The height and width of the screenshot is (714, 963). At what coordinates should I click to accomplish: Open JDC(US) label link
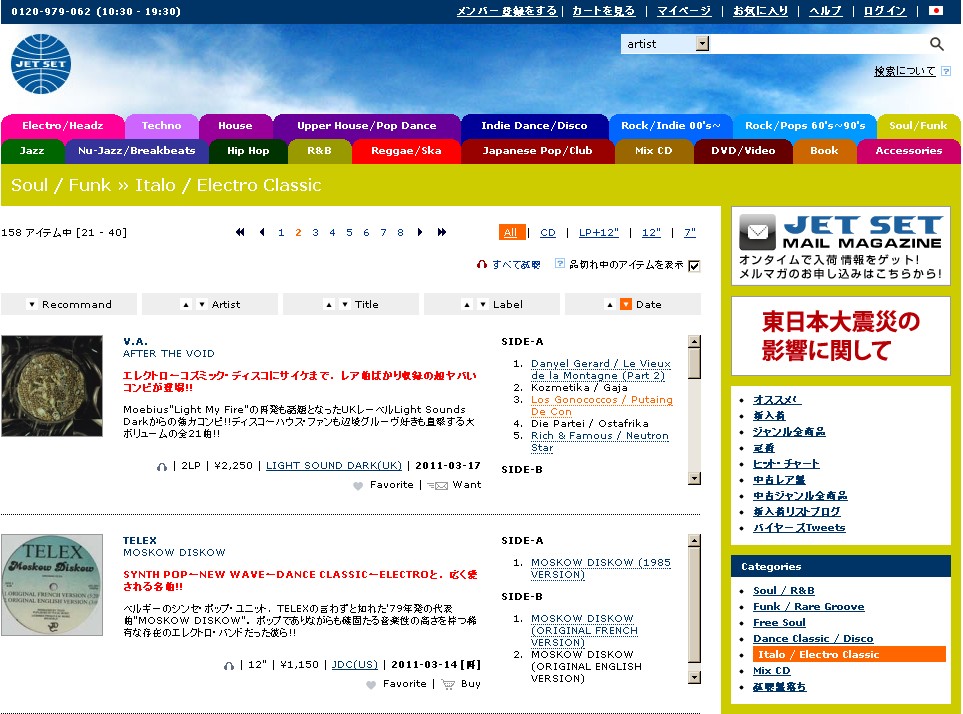[354, 664]
